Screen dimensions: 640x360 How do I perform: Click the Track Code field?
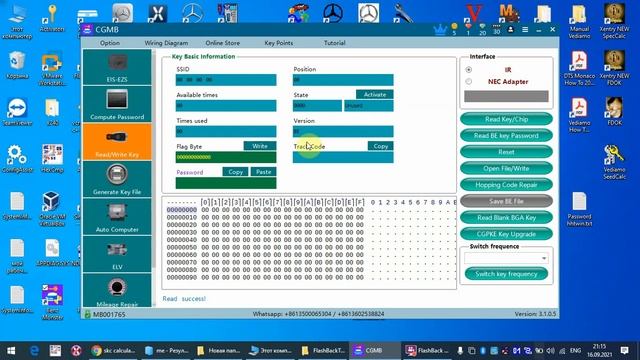coord(343,157)
